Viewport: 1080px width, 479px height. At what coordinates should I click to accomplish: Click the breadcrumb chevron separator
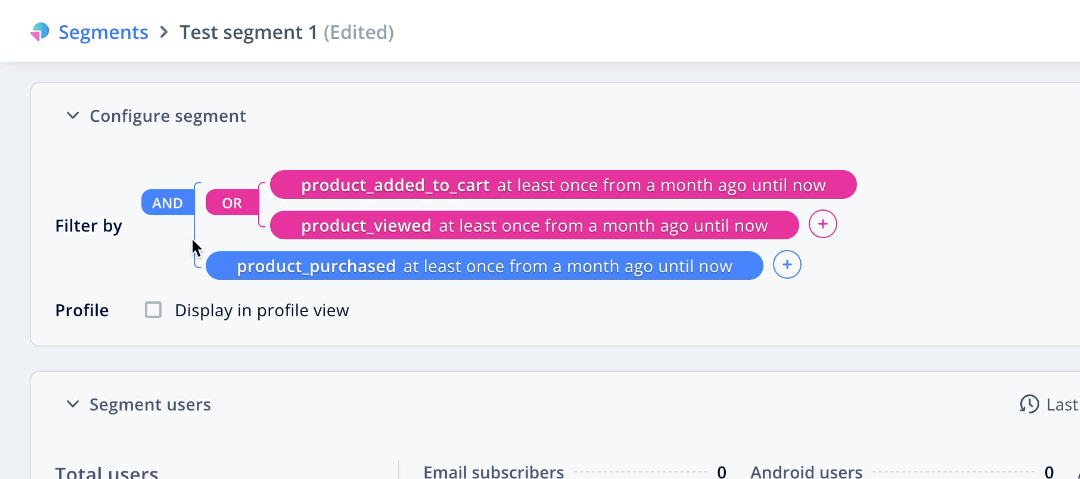164,32
